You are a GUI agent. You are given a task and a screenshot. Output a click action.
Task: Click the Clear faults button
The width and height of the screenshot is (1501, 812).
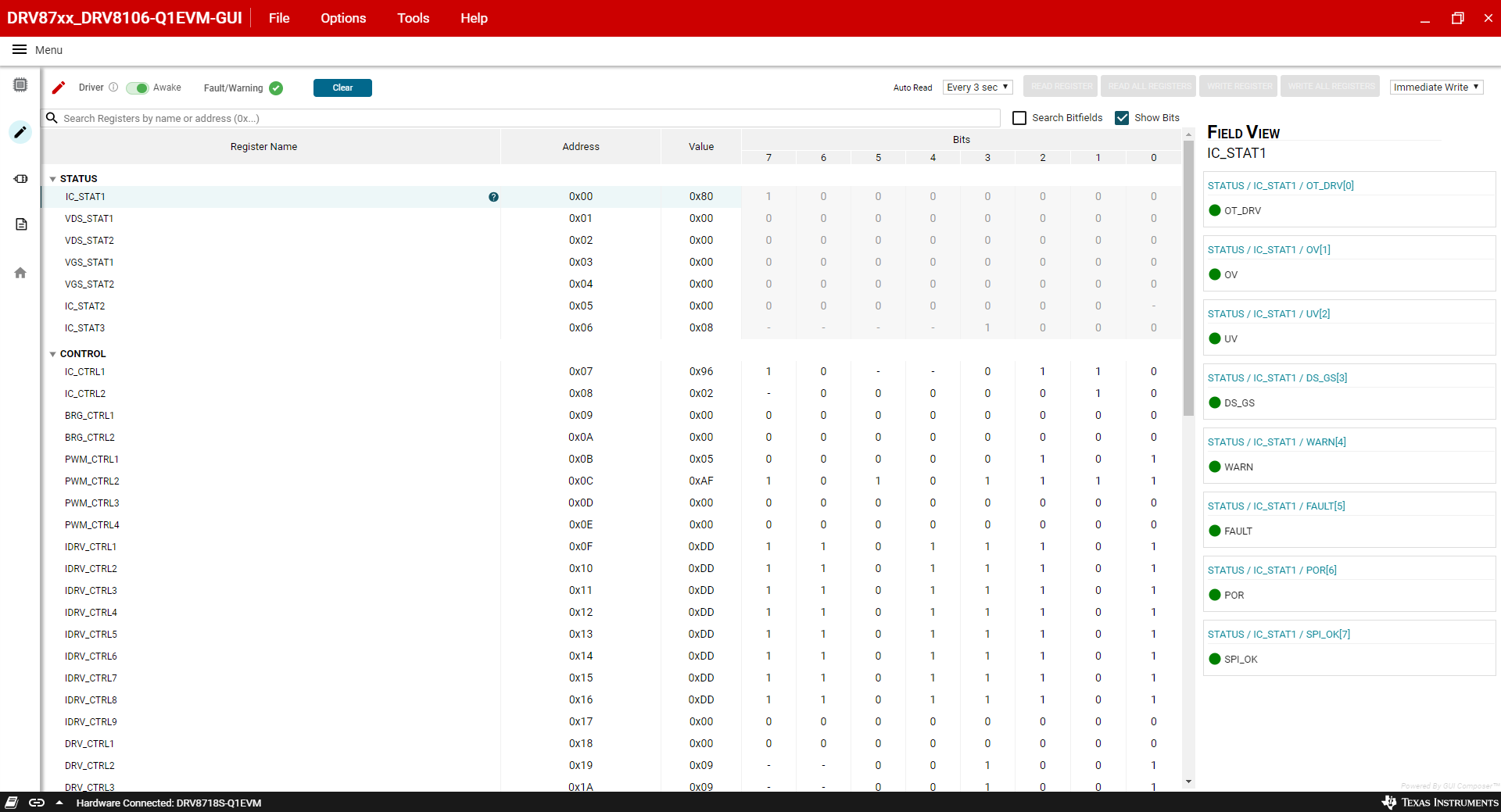point(342,88)
